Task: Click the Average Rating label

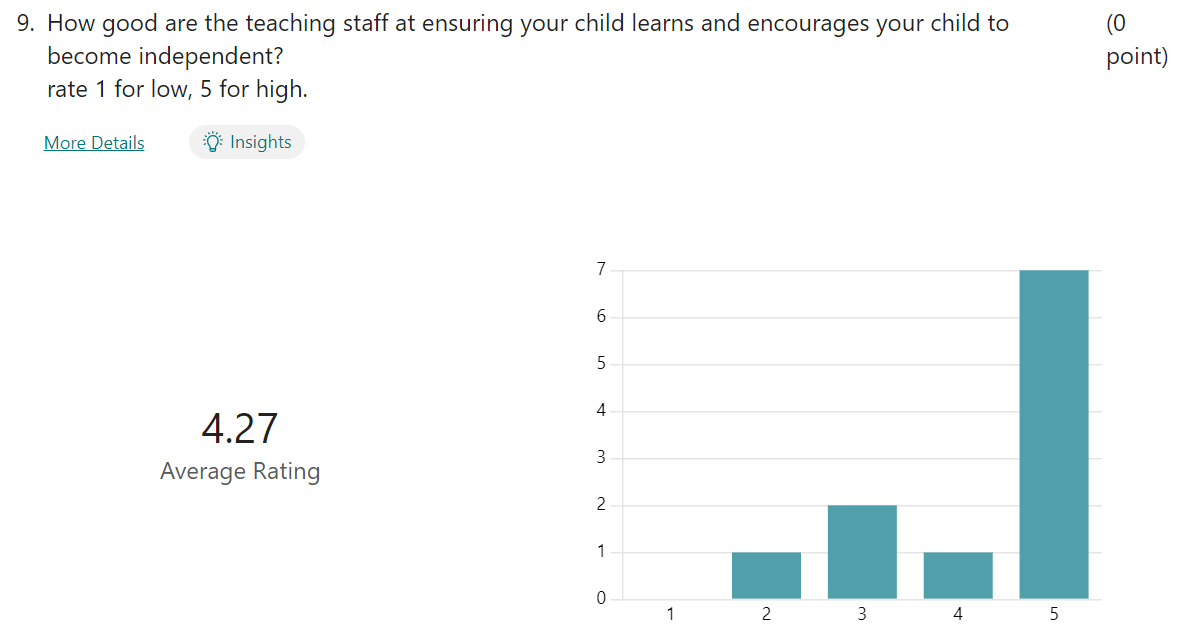Action: pyautogui.click(x=240, y=471)
